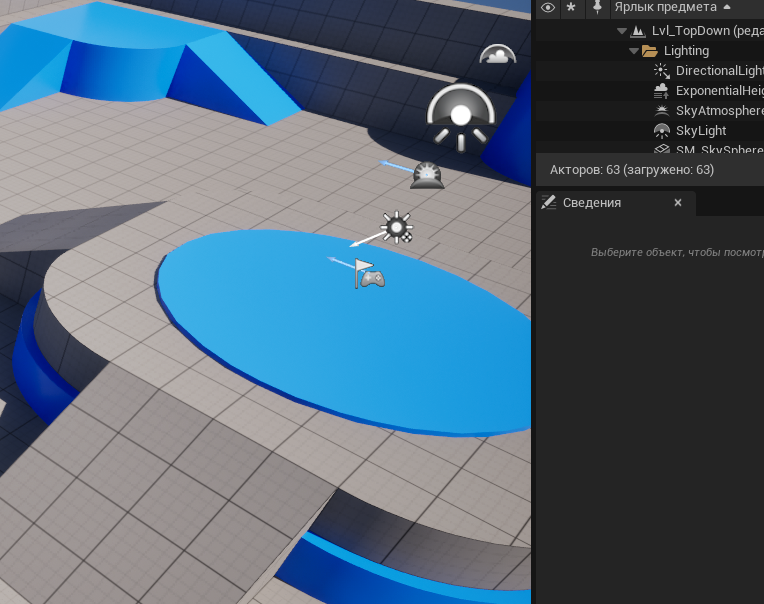764x604 pixels.
Task: Click the ExponentialHeightFog cloud icon in outliner
Action: tap(662, 91)
